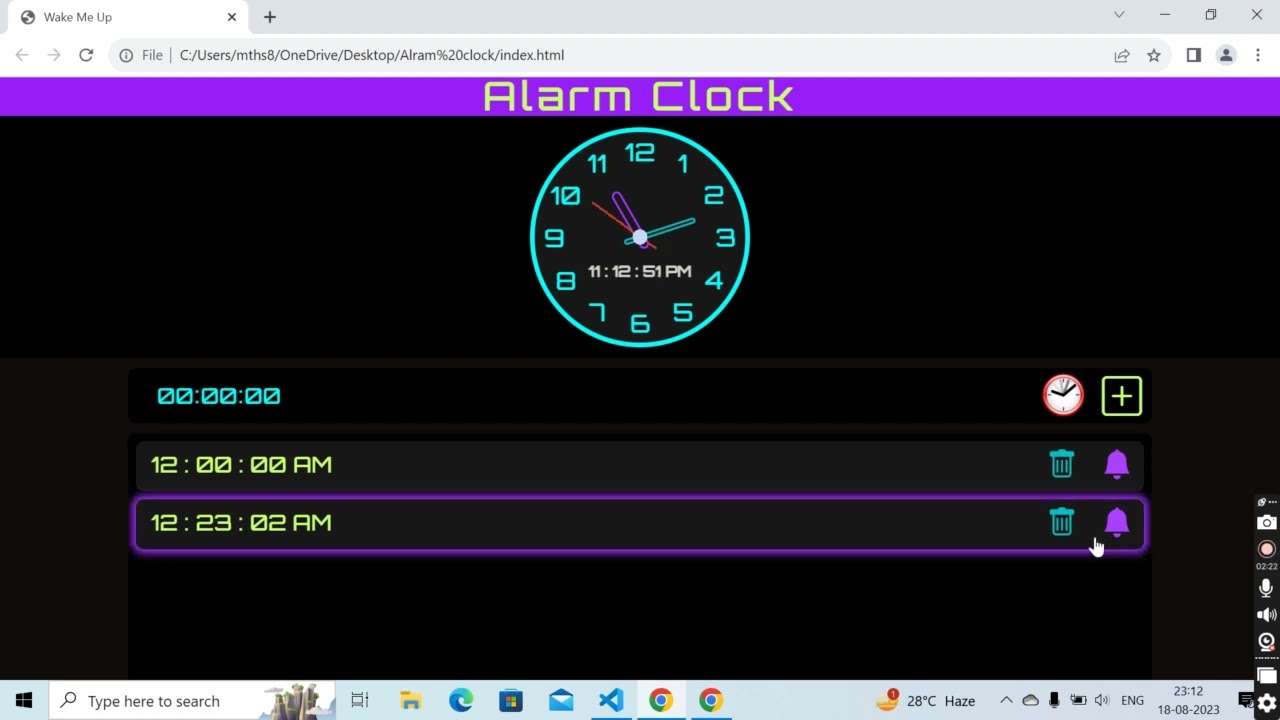Open File Explorer from the taskbar
The height and width of the screenshot is (720, 1280).
click(411, 701)
